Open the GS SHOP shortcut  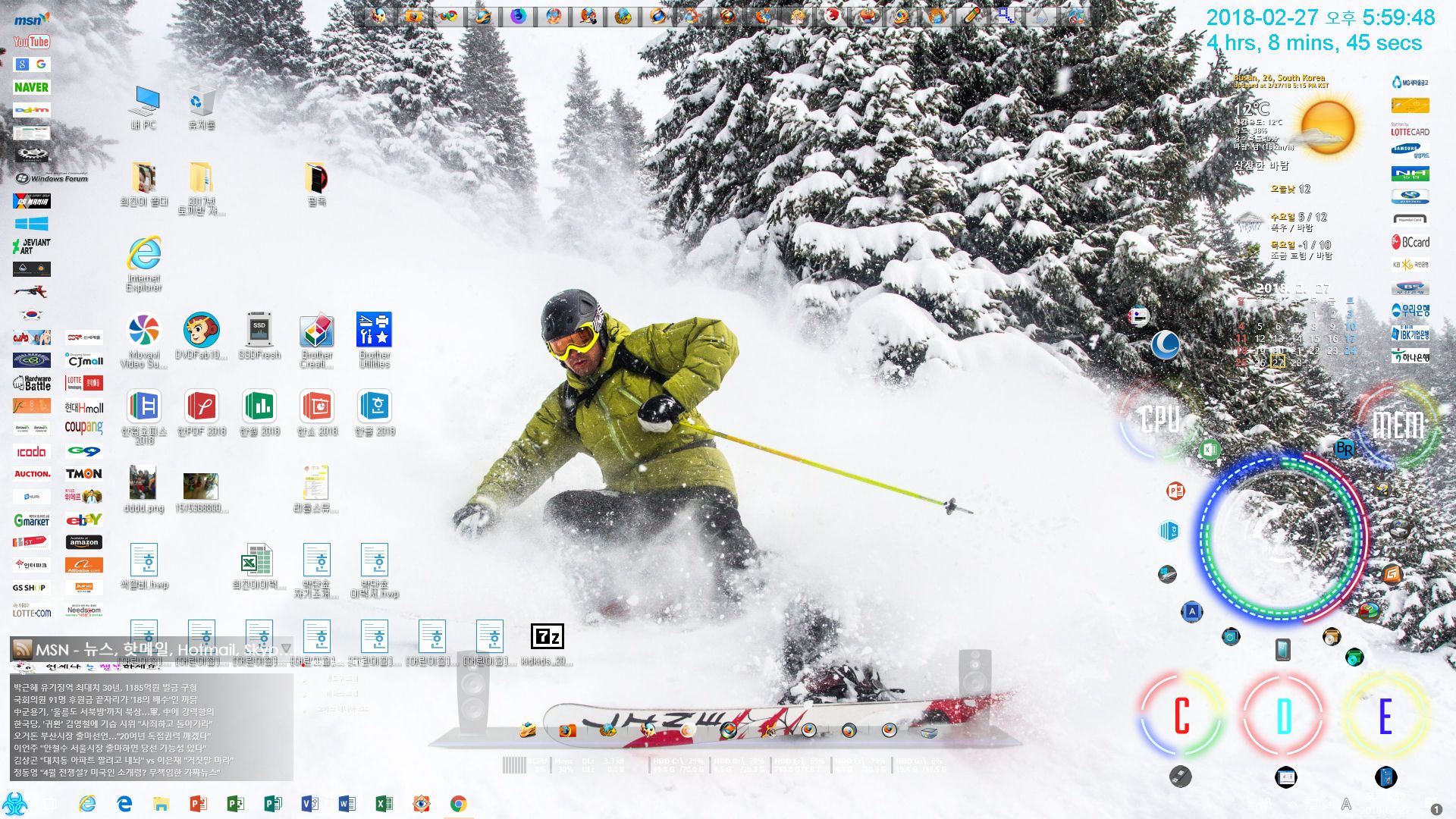tap(31, 588)
